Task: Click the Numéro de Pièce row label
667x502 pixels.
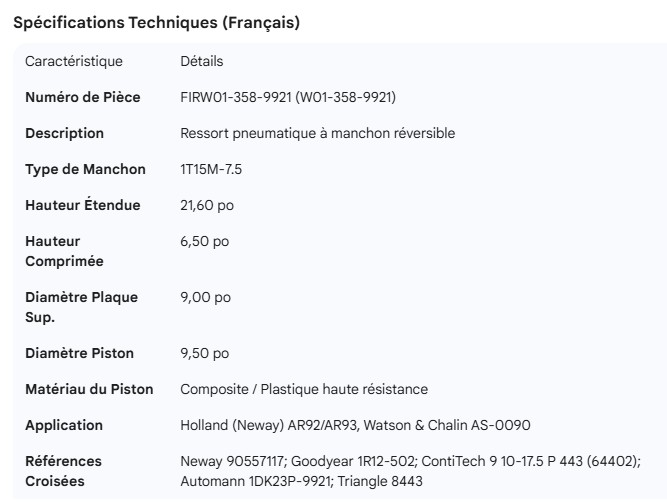Action: [x=83, y=98]
